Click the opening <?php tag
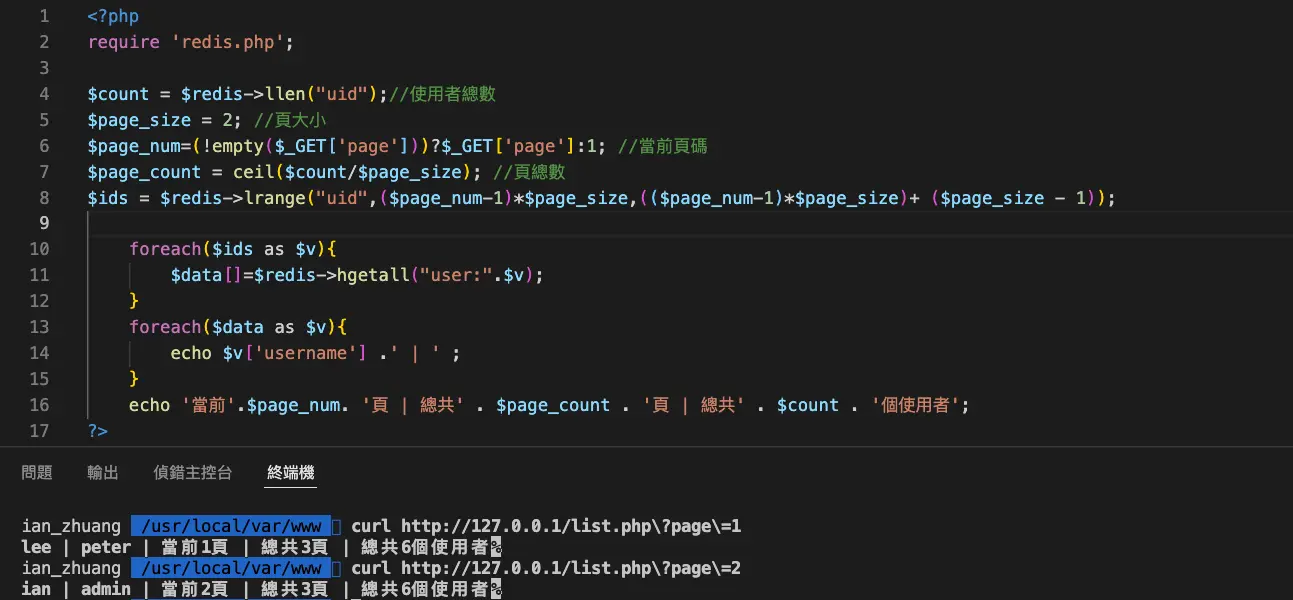This screenshot has width=1293, height=600. [x=113, y=16]
